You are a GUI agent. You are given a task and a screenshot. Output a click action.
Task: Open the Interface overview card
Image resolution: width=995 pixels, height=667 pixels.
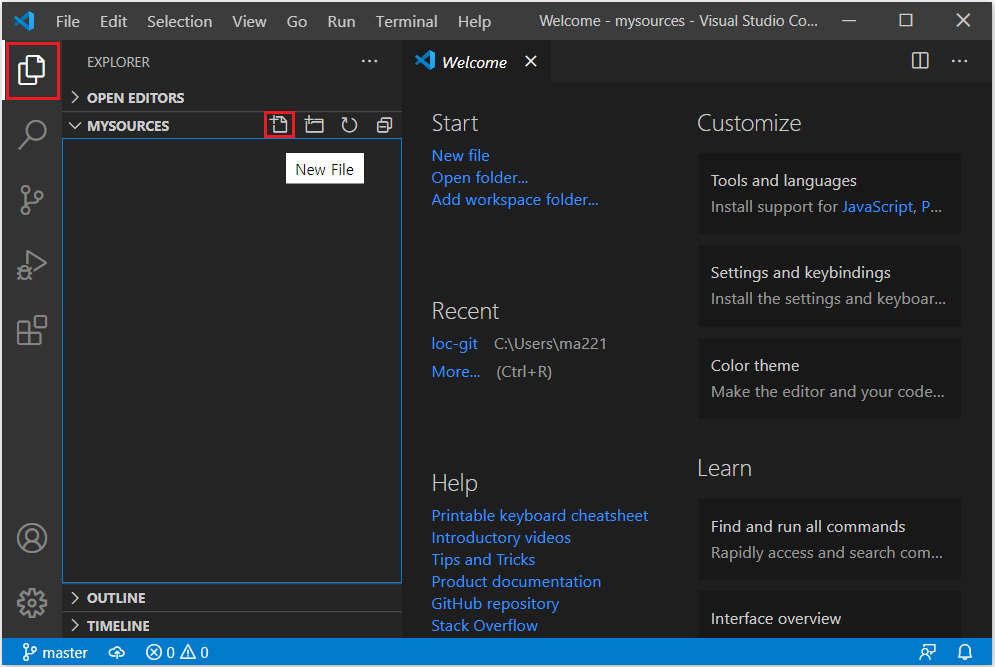(829, 615)
